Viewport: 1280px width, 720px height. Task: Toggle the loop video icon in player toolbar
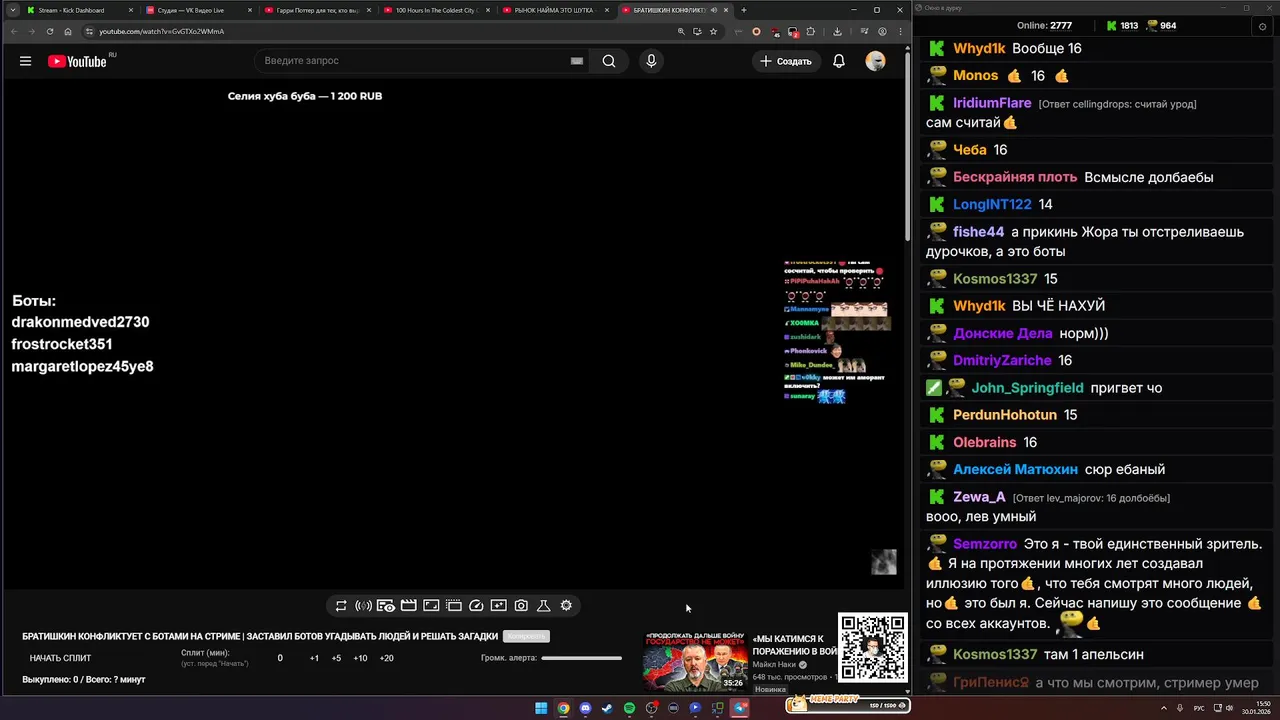click(341, 606)
